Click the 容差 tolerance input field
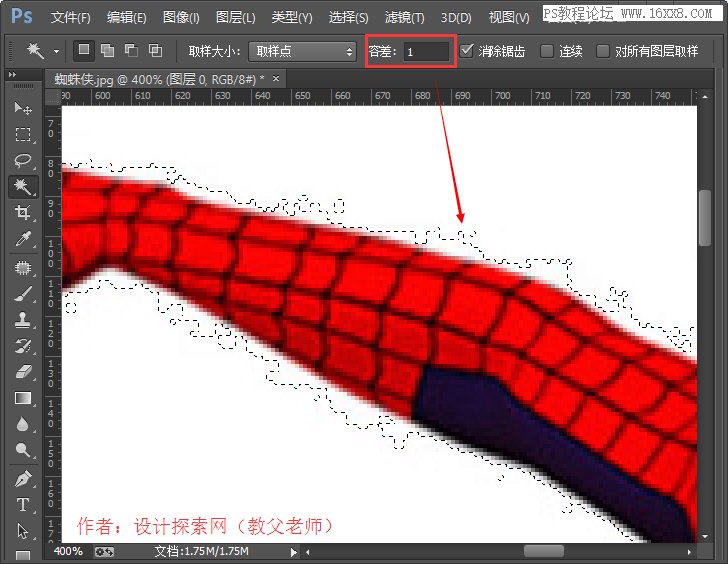Viewport: 728px width, 564px height. tap(426, 51)
